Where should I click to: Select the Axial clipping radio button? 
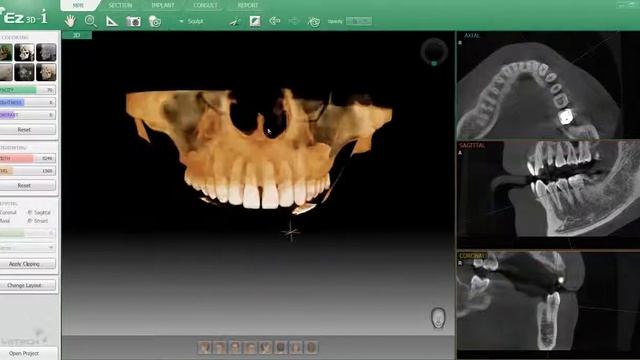click(x=5, y=221)
